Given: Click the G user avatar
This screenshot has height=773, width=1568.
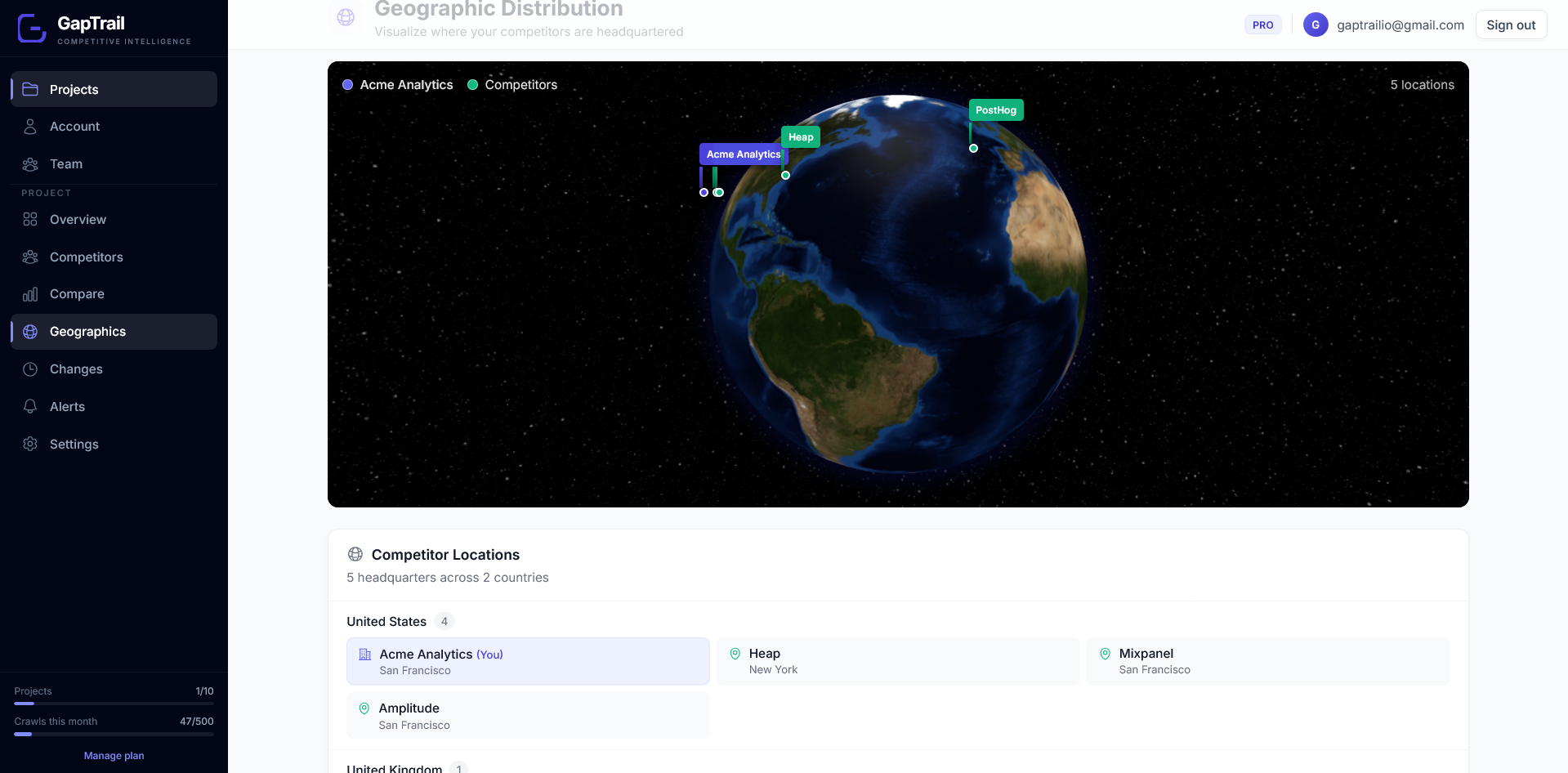Looking at the screenshot, I should click(x=1316, y=25).
